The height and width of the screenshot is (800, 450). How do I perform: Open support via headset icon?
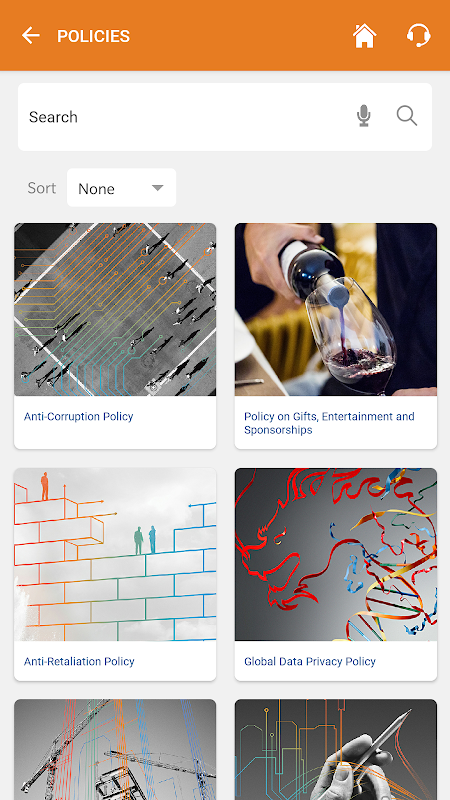coord(418,36)
